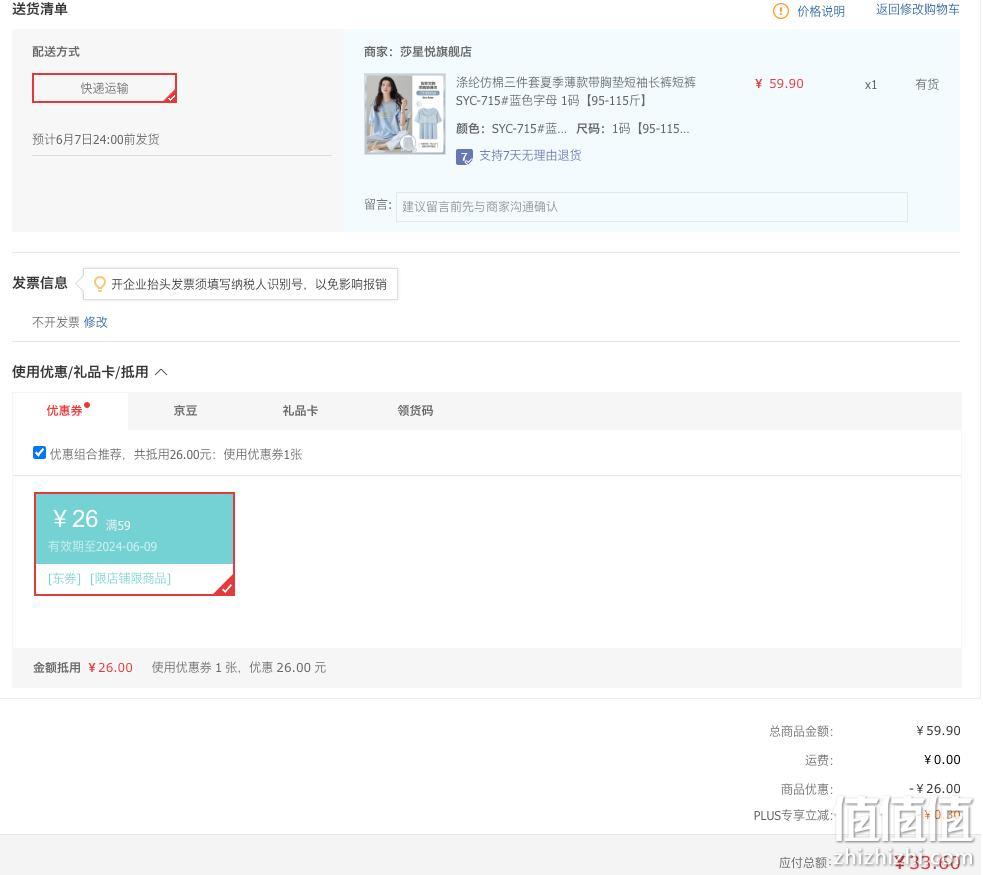Click the x1 quantity text
The width and height of the screenshot is (983, 875).
871,85
